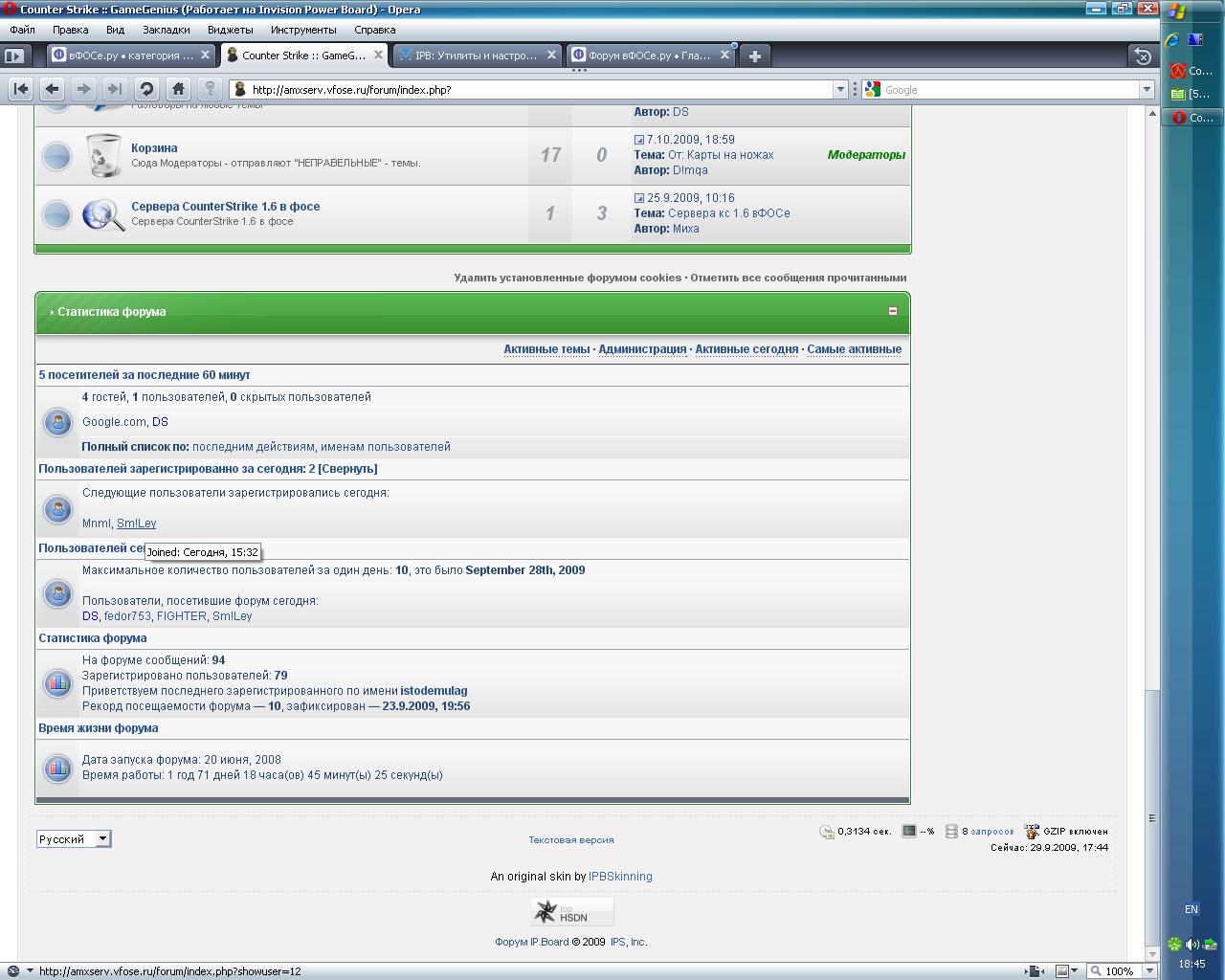Image resolution: width=1225 pixels, height=980 pixels.
Task: Click the Reload page button
Action: click(146, 89)
